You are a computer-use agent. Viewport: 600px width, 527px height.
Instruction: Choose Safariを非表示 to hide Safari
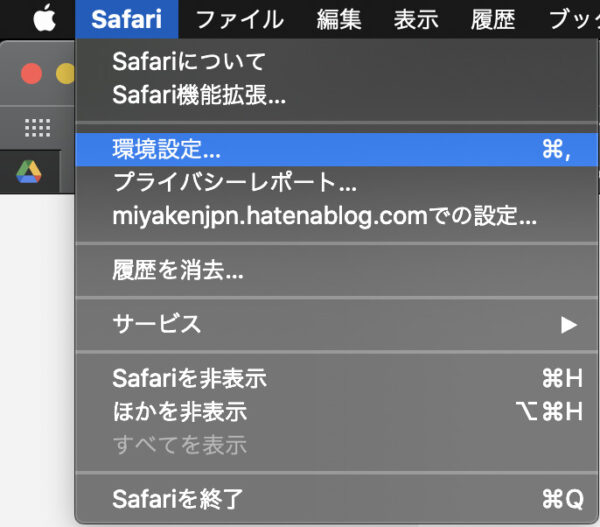point(190,378)
